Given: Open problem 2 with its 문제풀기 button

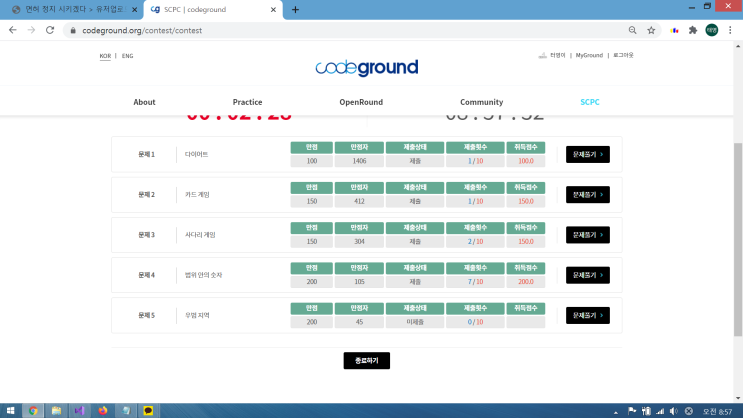Looking at the screenshot, I should click(588, 195).
